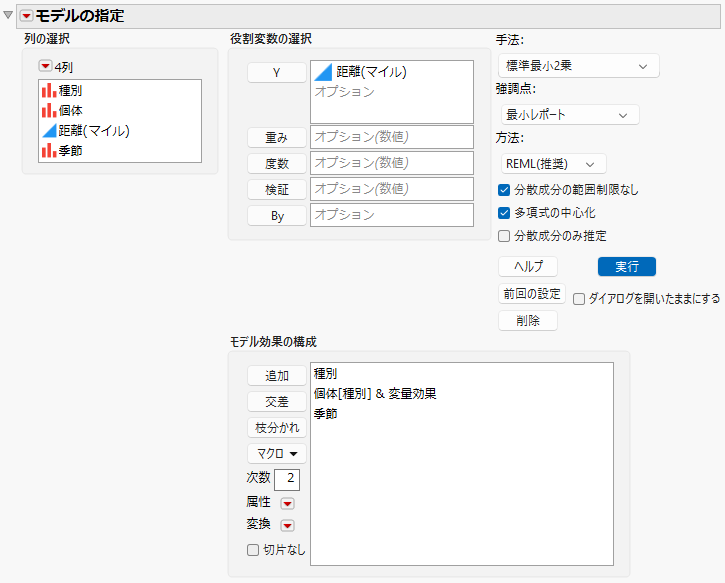Open the 手法 dropdown showing 標準最小2乗
This screenshot has width=725, height=583.
click(x=578, y=66)
